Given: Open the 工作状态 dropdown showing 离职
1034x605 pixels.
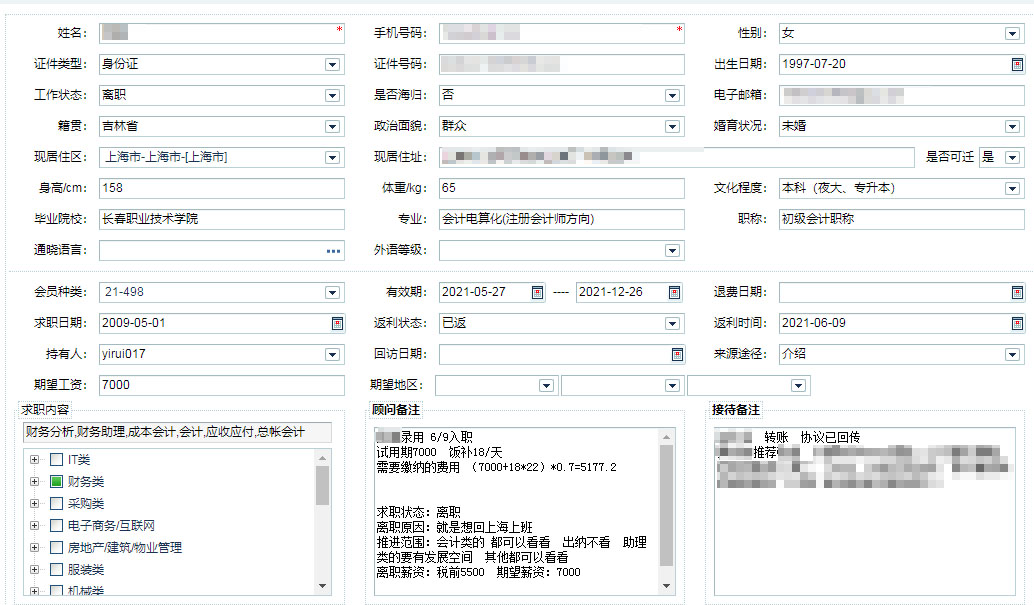Looking at the screenshot, I should pyautogui.click(x=332, y=96).
